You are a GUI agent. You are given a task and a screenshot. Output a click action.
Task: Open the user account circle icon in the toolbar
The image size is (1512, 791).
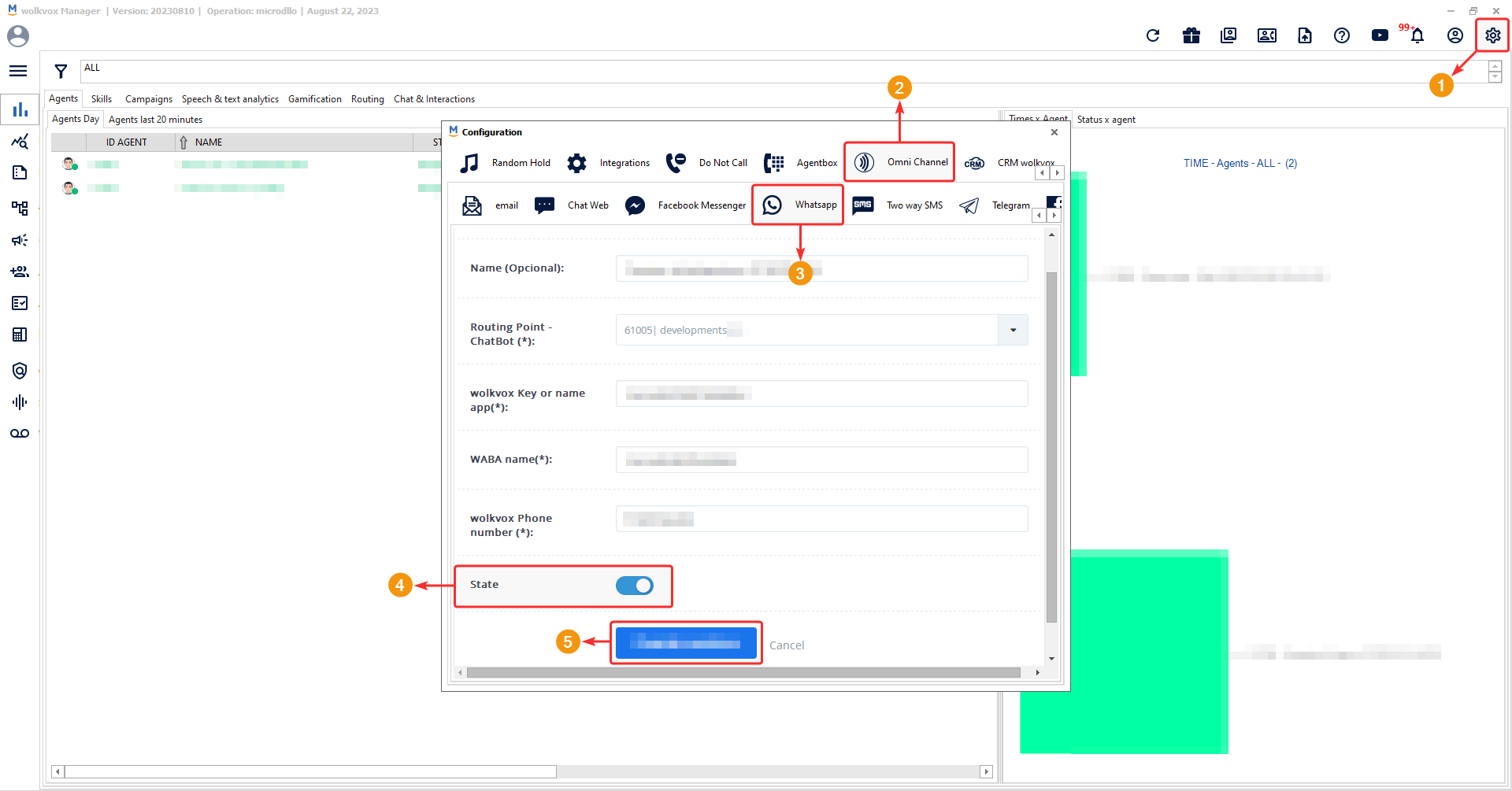[x=1455, y=35]
